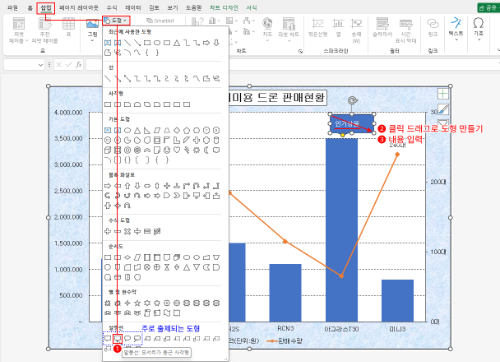Click the recommended charts icon
Viewport: 500px width, 362px height.
[x=197, y=21]
